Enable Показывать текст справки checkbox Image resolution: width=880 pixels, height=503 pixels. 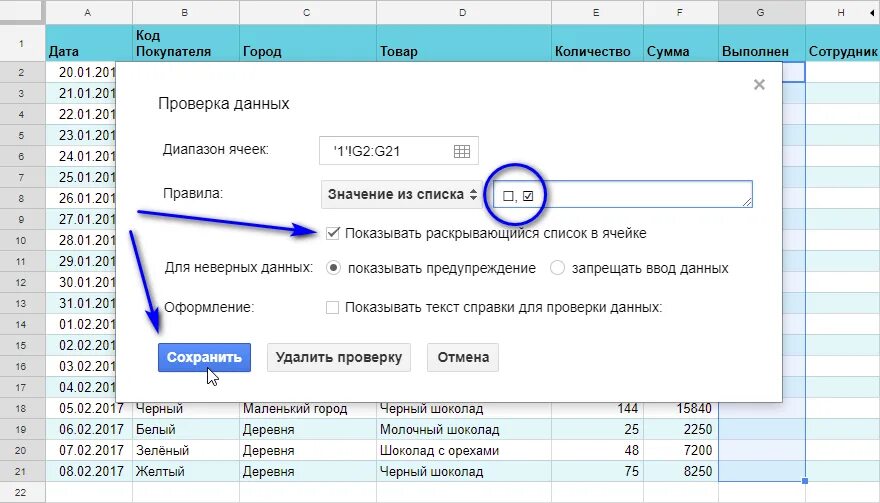coord(332,308)
